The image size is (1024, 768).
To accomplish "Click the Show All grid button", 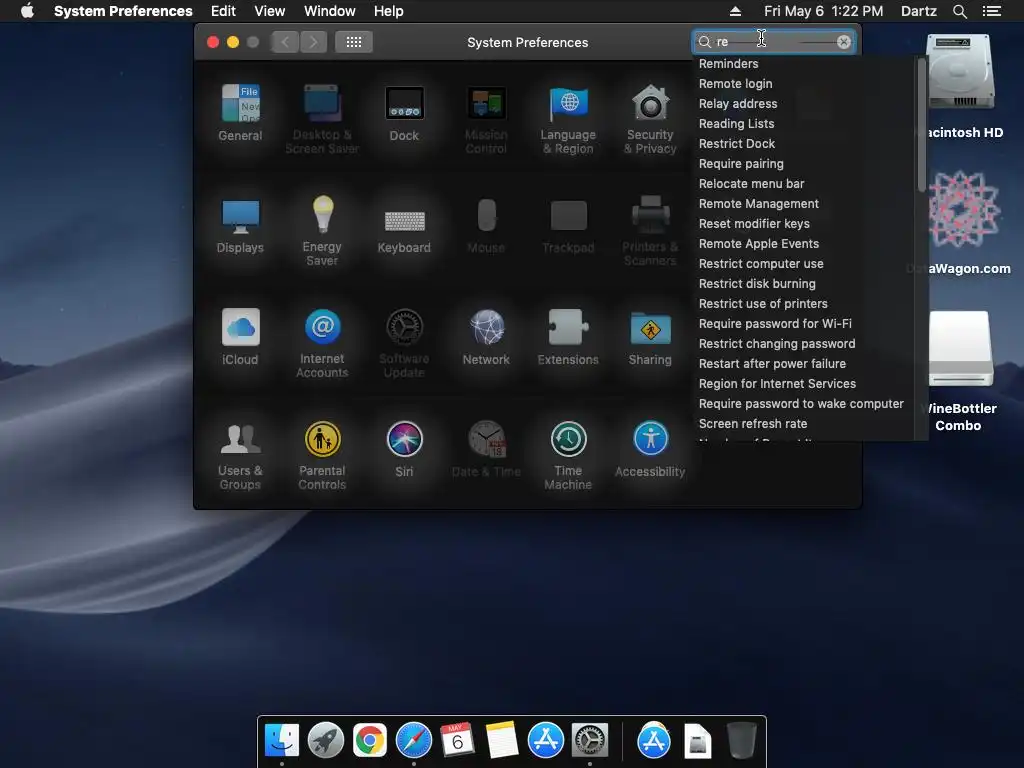I will tap(354, 42).
